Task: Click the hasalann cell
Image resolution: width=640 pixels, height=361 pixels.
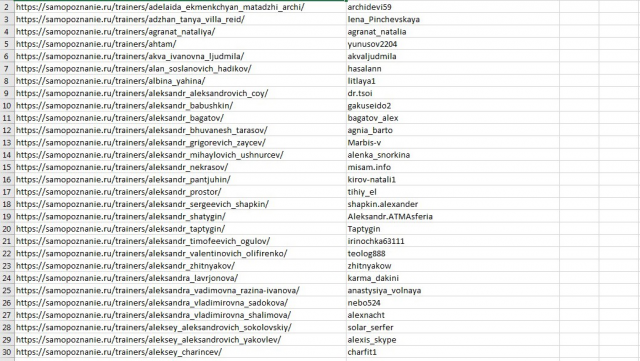Action: pyautogui.click(x=453, y=69)
